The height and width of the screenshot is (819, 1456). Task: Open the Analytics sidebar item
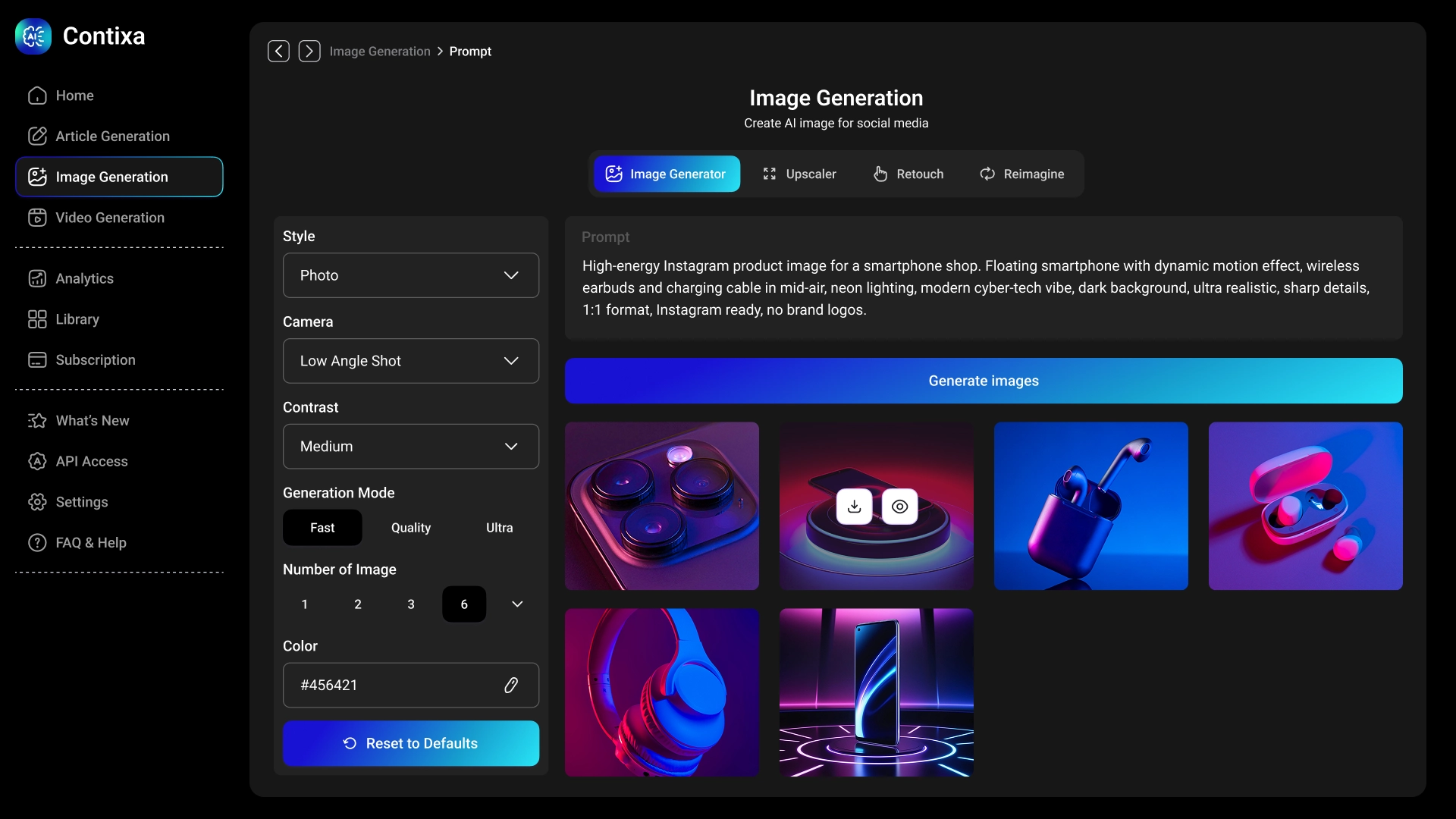click(x=84, y=278)
